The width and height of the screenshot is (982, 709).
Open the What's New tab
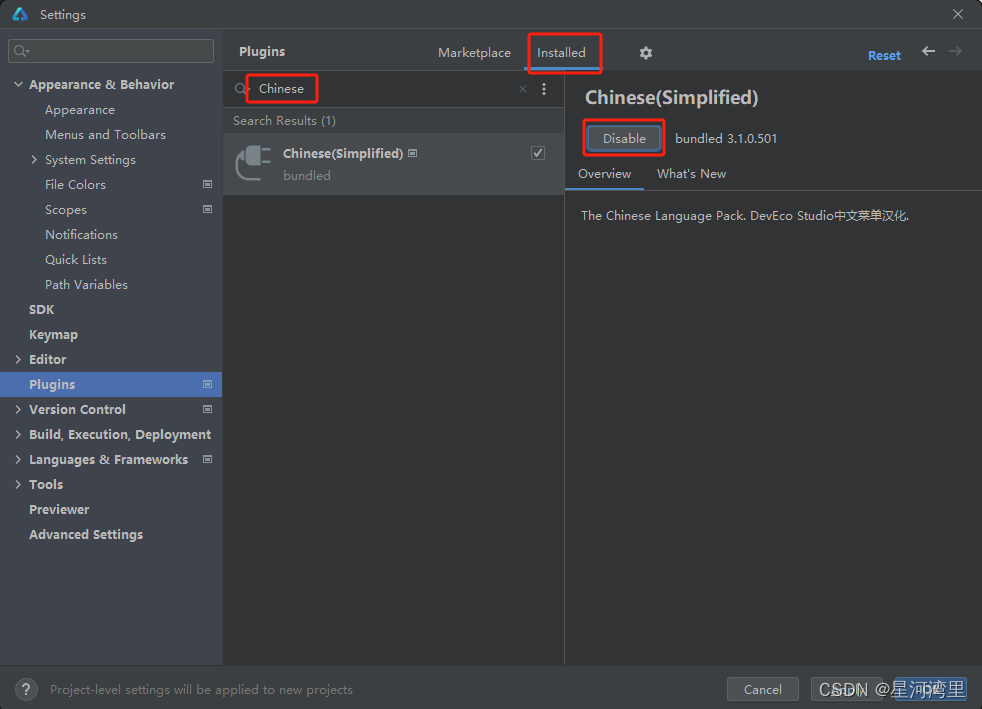point(691,173)
